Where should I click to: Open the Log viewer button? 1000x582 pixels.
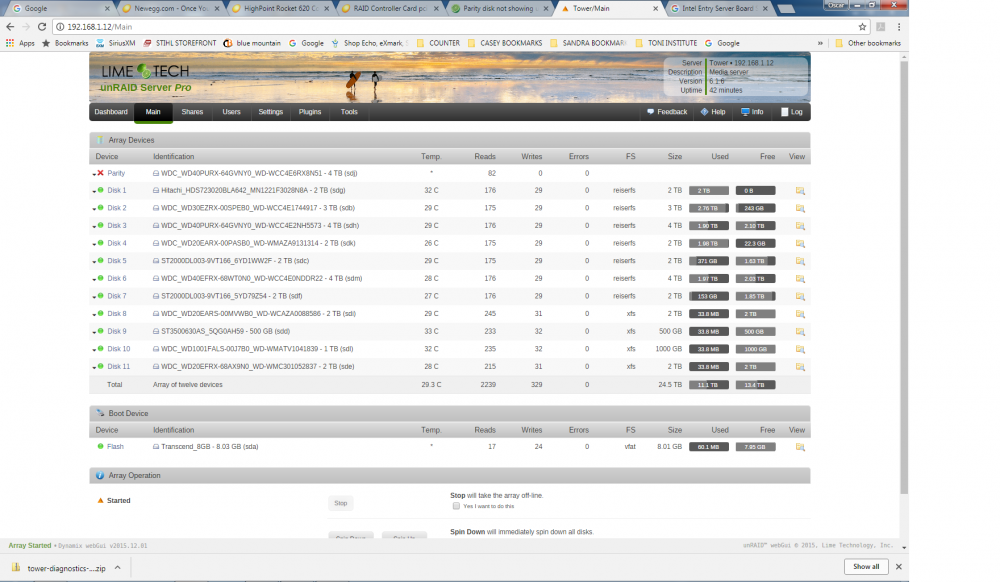tap(791, 112)
